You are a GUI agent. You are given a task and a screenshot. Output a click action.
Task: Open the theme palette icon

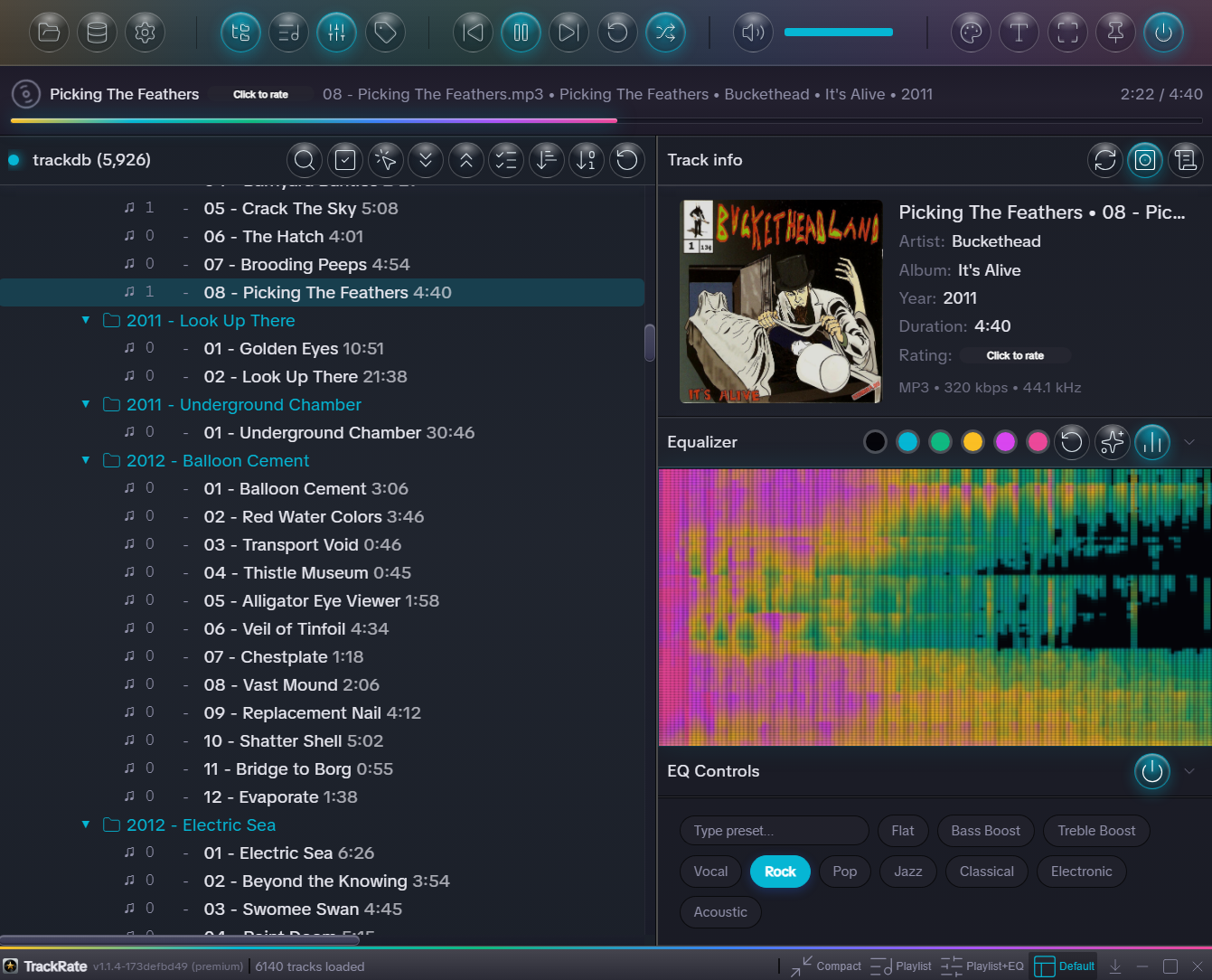click(971, 33)
